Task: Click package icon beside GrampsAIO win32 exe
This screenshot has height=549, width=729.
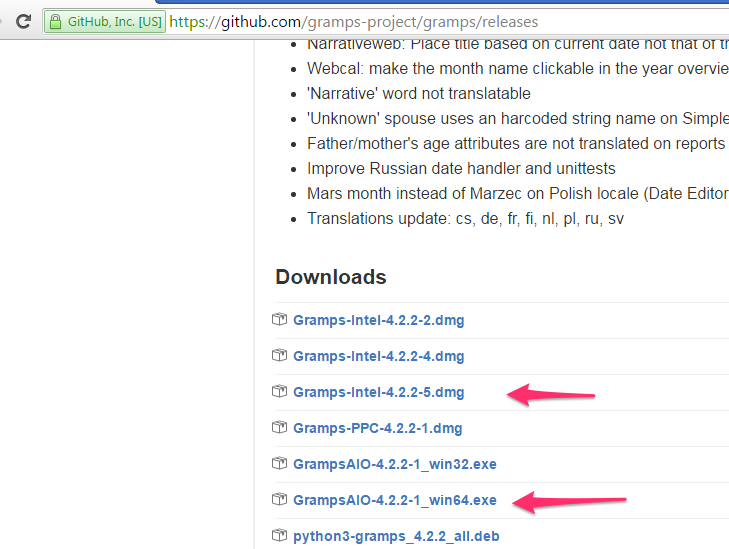Action: point(279,464)
